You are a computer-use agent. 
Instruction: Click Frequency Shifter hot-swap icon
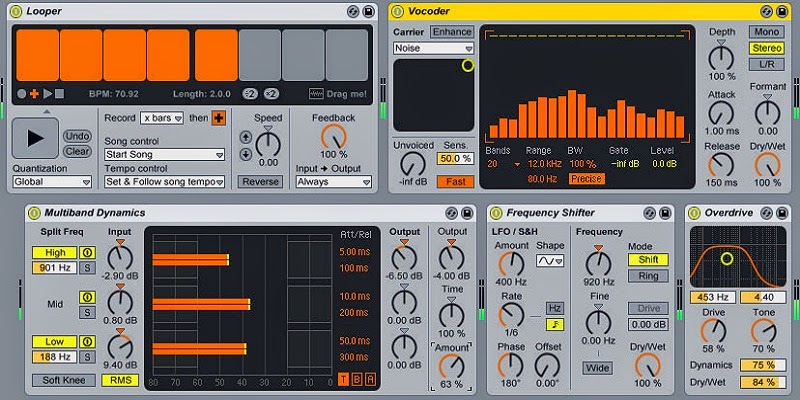[649, 213]
